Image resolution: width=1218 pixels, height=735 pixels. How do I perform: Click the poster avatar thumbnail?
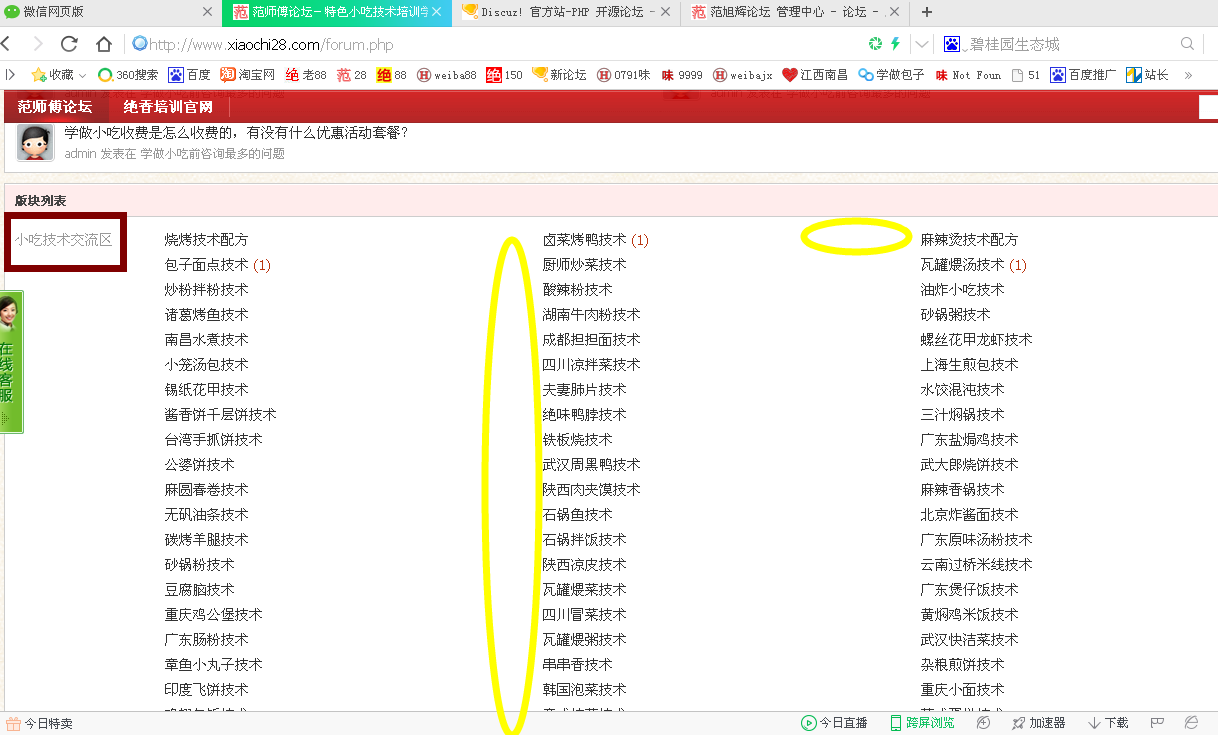pos(35,143)
